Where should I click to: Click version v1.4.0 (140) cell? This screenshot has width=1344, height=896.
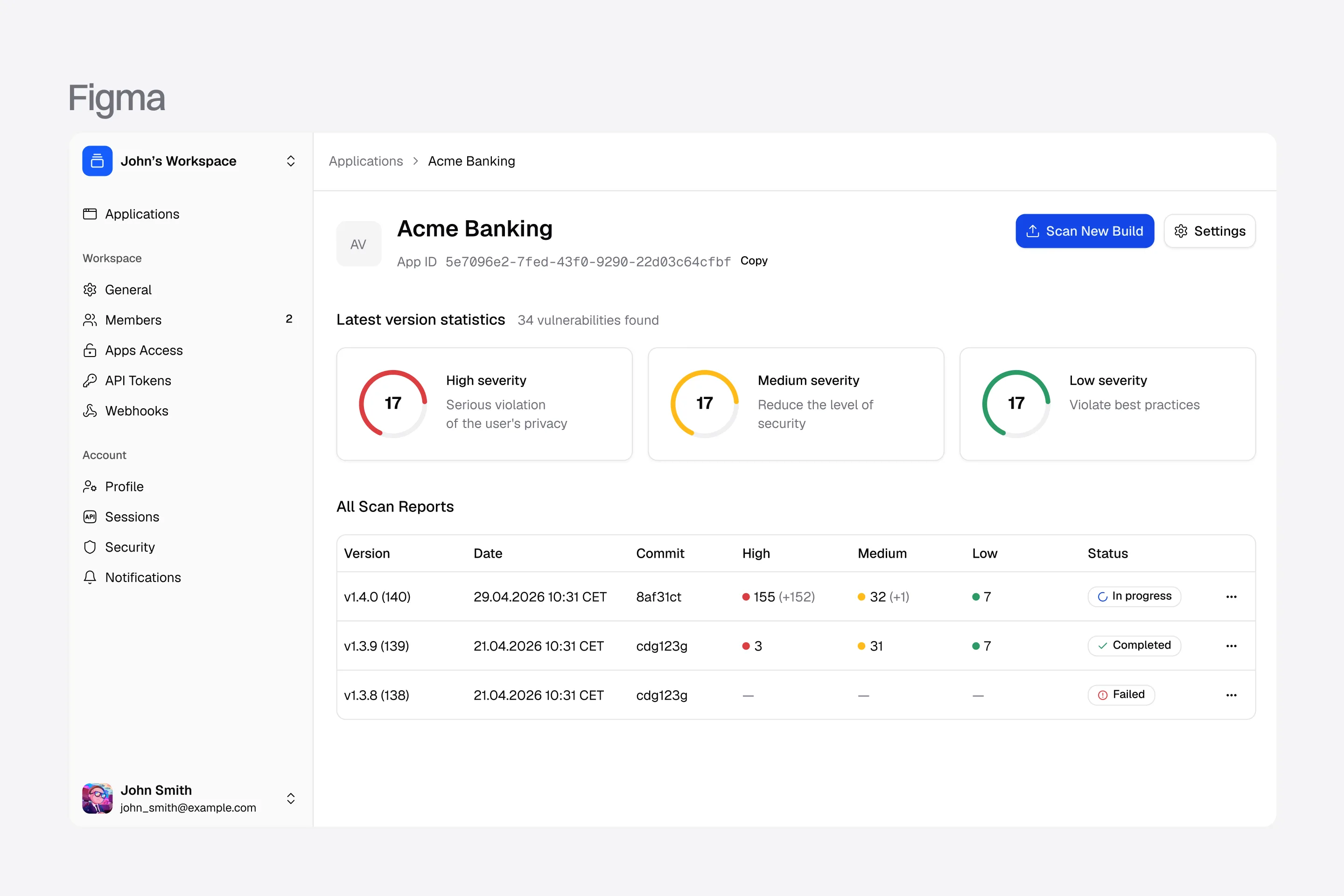tap(377, 596)
